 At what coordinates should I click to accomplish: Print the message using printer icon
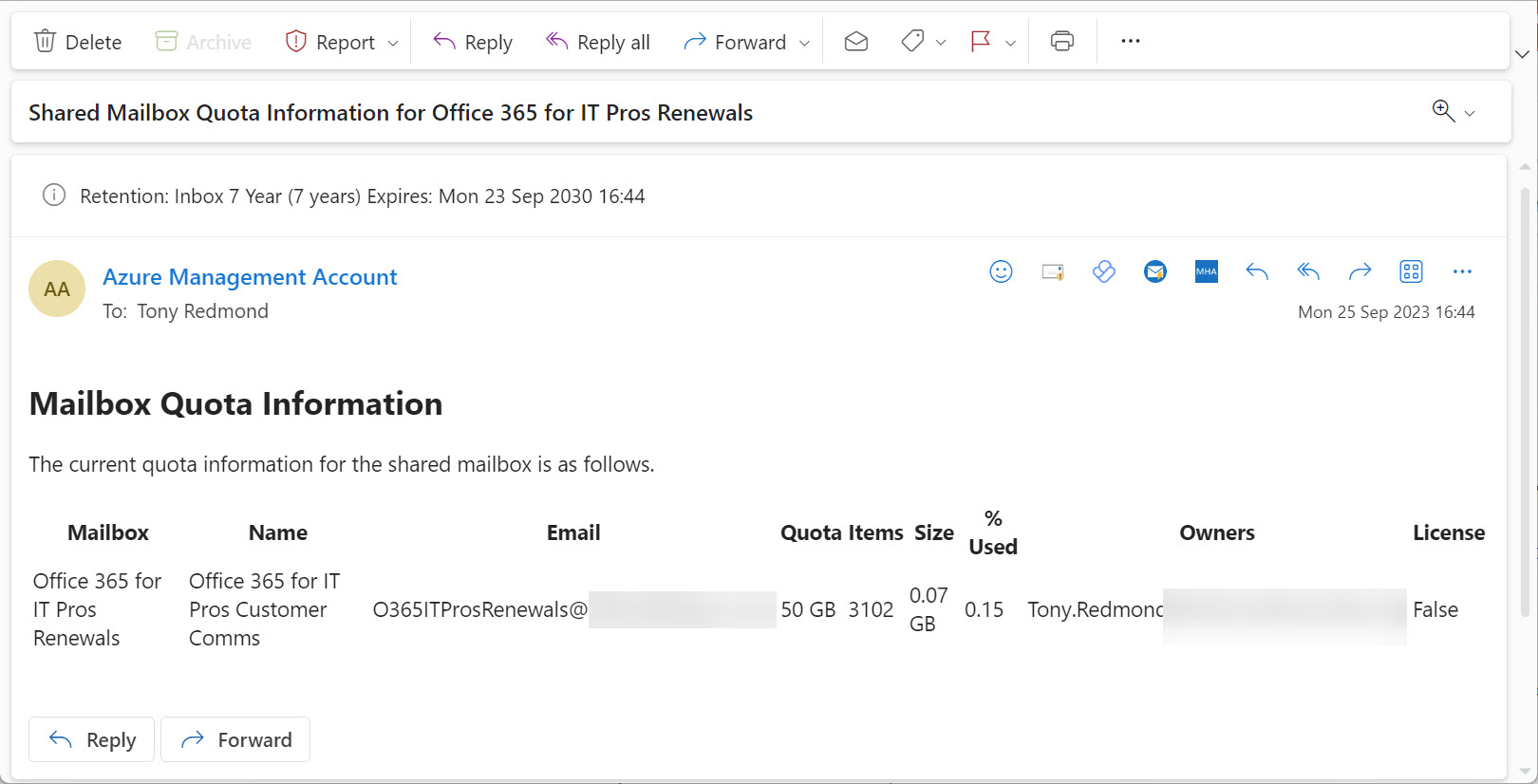pos(1062,41)
